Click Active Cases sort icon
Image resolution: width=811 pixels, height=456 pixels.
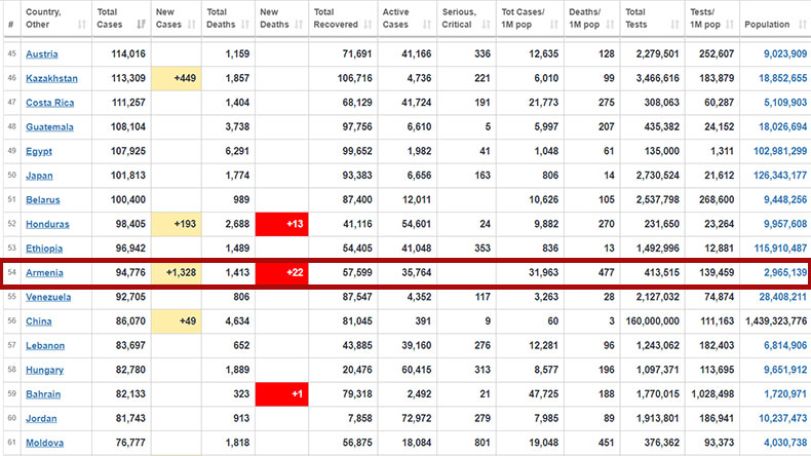tap(427, 24)
